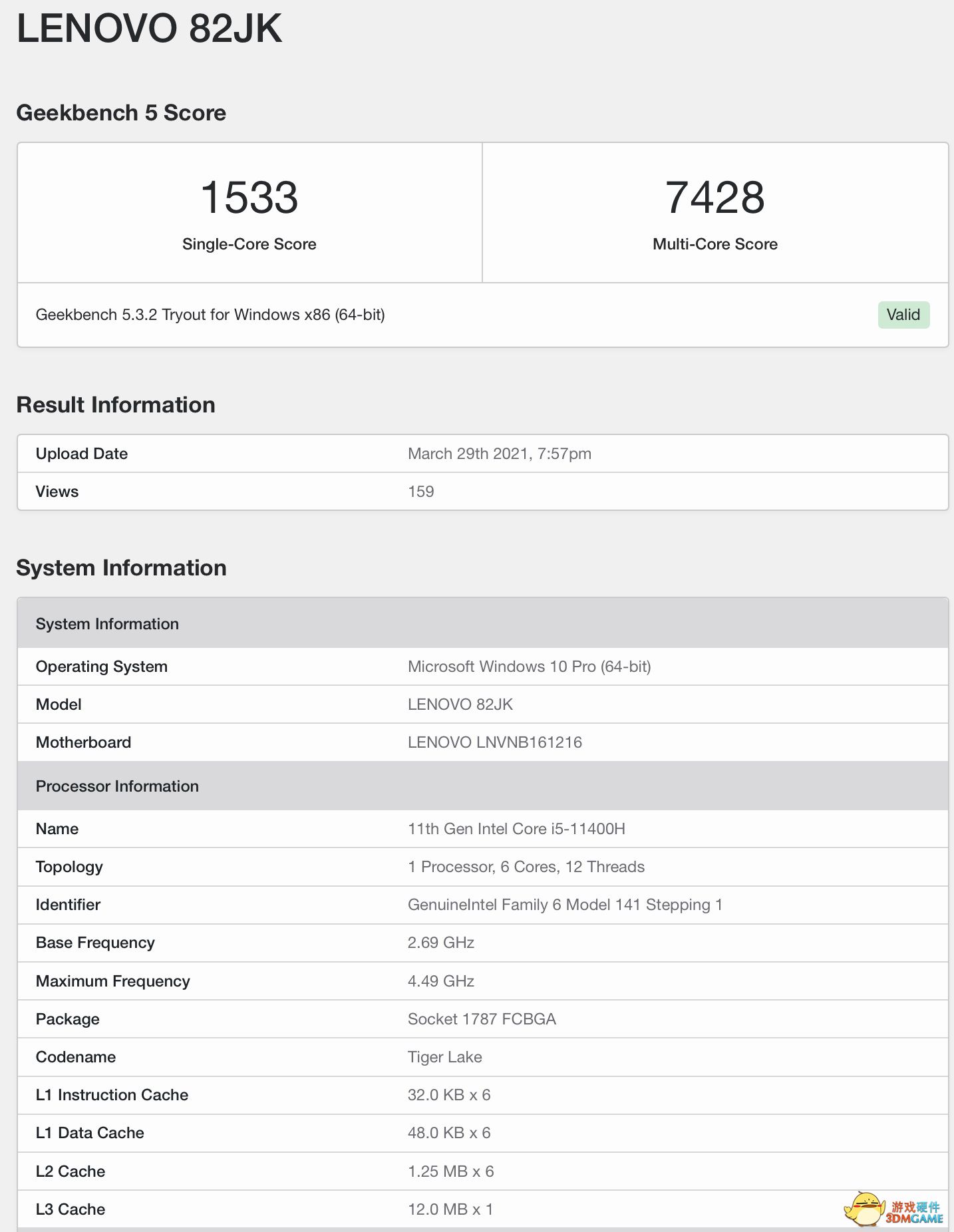954x1232 pixels.
Task: Click the L1 Data Cache label
Action: pyautogui.click(x=90, y=1133)
